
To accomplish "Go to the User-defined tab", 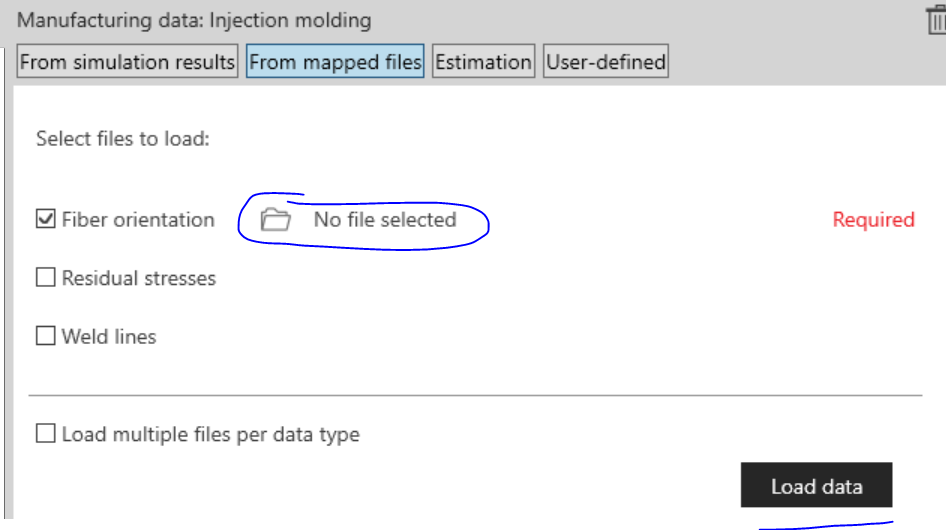I will (606, 61).
